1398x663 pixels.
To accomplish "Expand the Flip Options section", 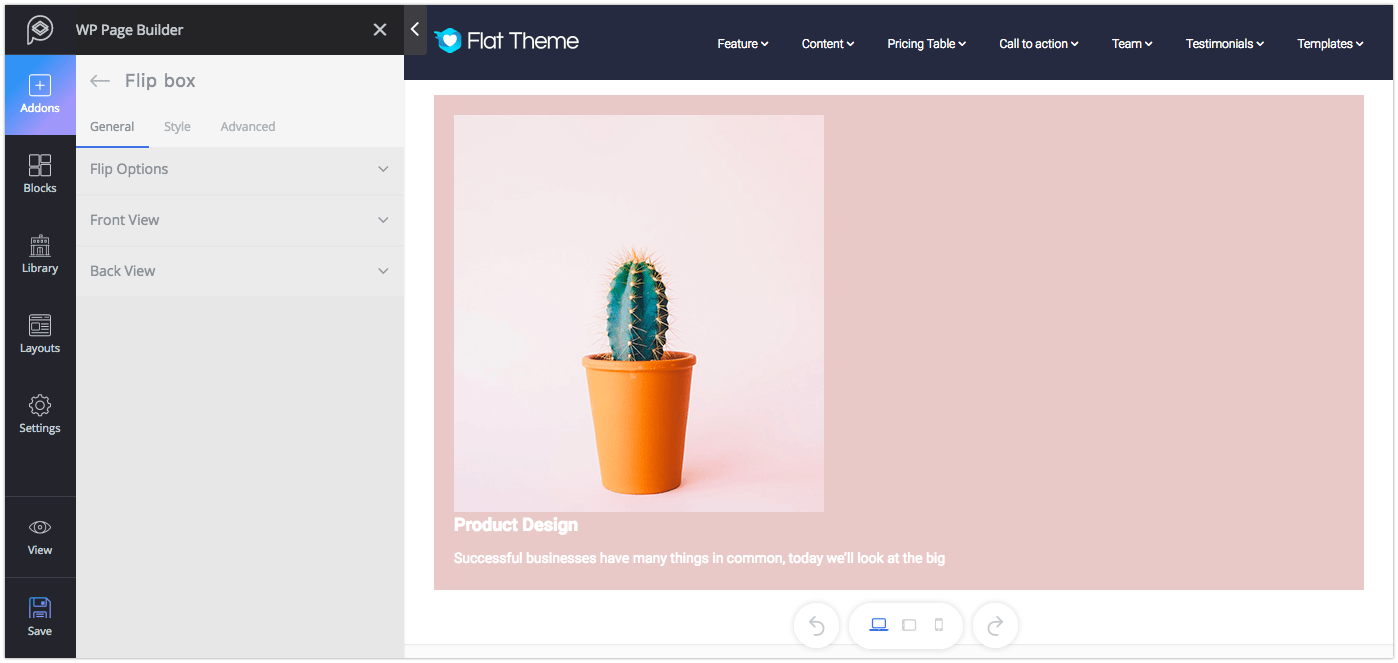I will [x=240, y=169].
